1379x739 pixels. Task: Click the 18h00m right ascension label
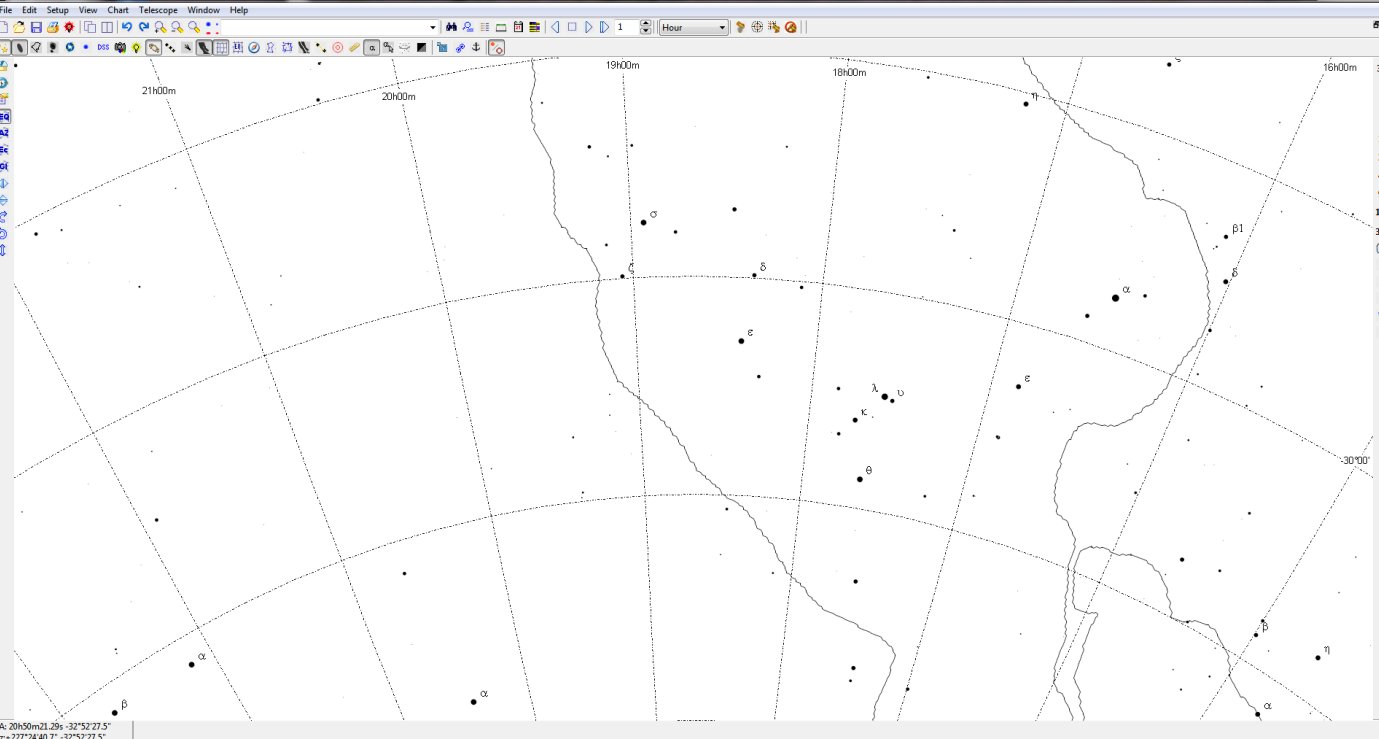(x=850, y=72)
